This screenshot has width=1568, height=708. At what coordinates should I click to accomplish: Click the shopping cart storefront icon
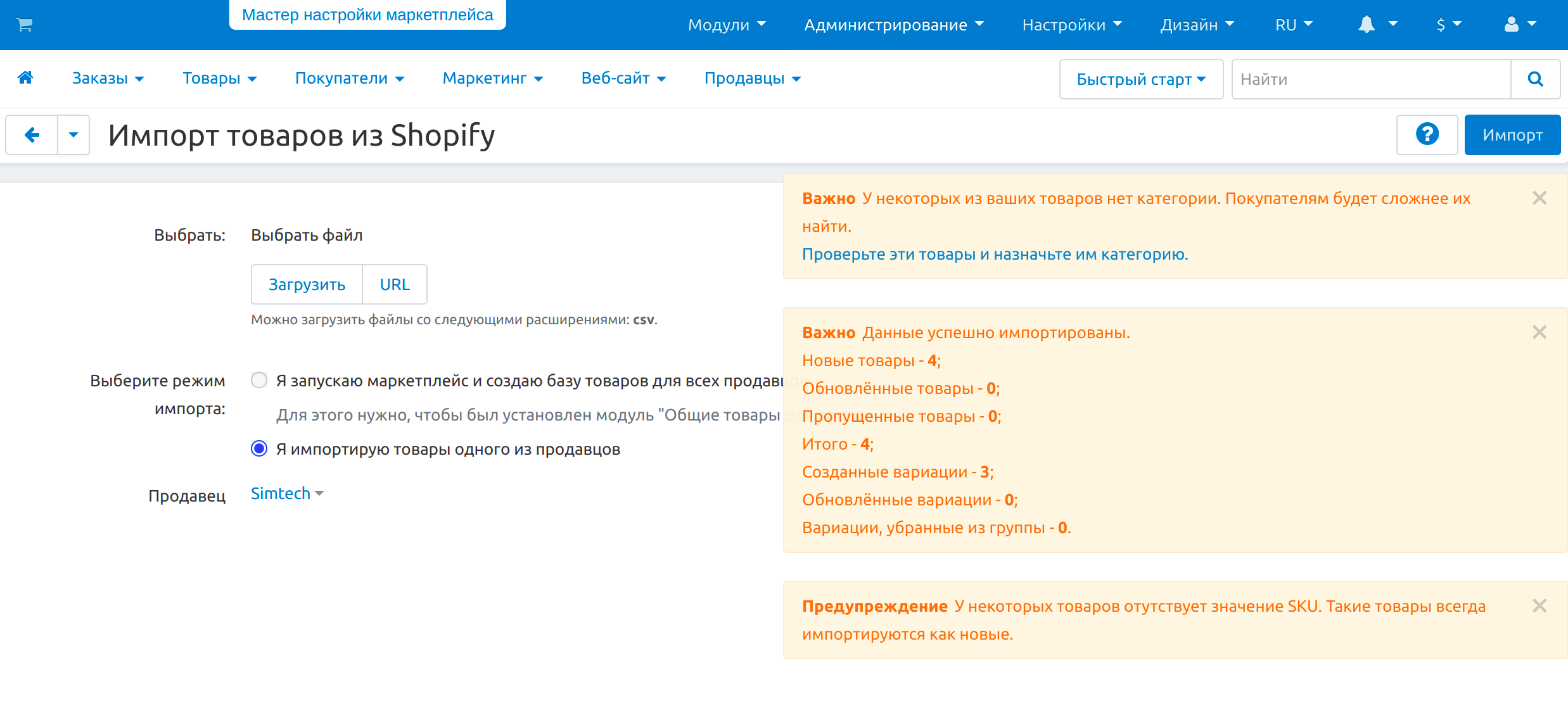click(x=25, y=25)
